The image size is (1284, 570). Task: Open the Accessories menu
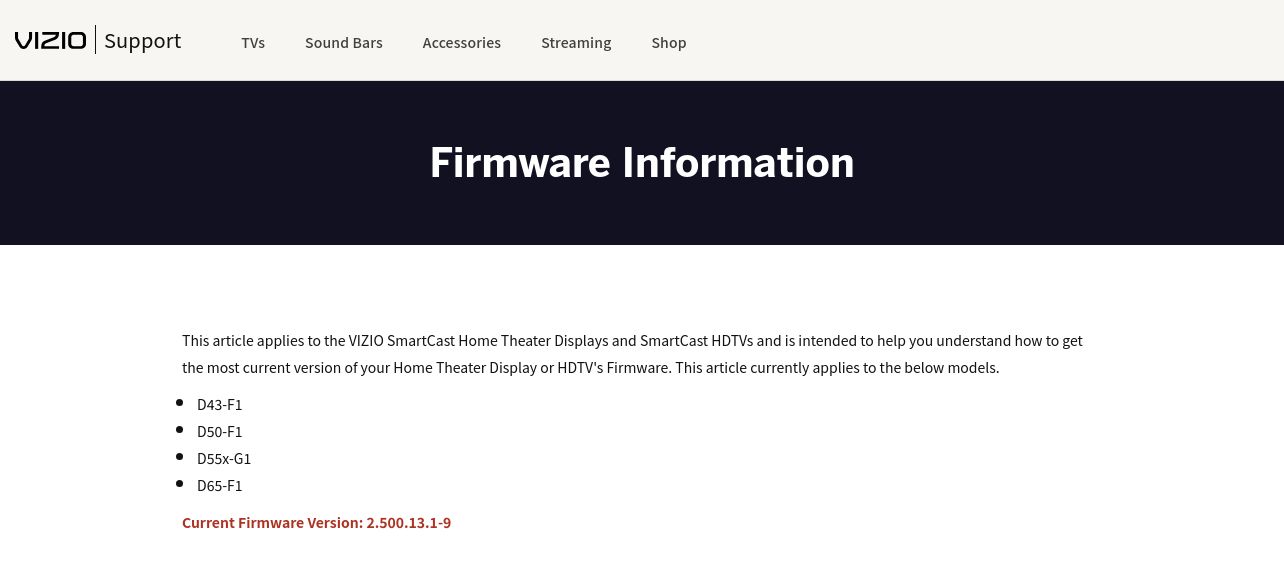462,42
